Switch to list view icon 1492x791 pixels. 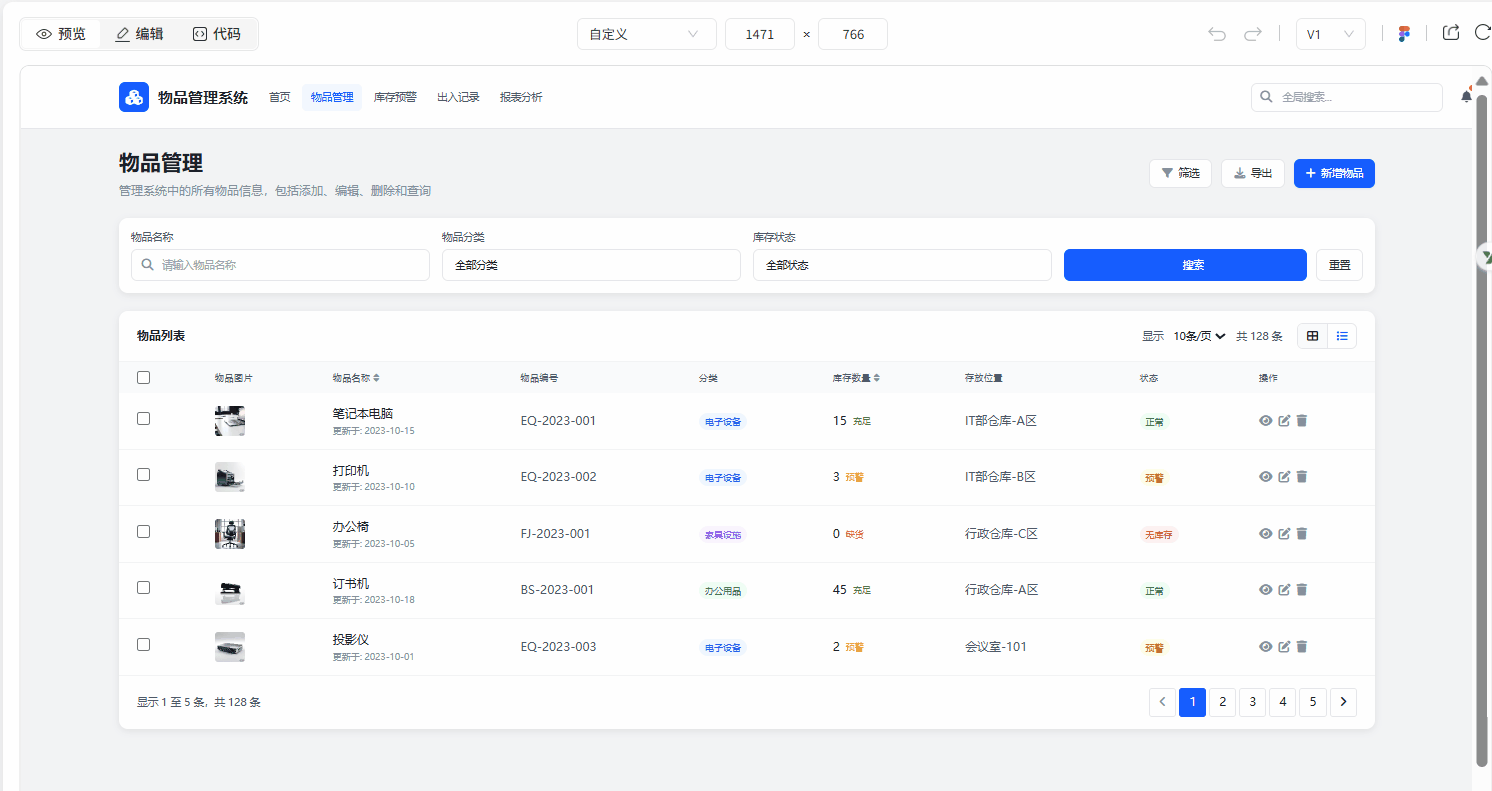(x=1342, y=336)
